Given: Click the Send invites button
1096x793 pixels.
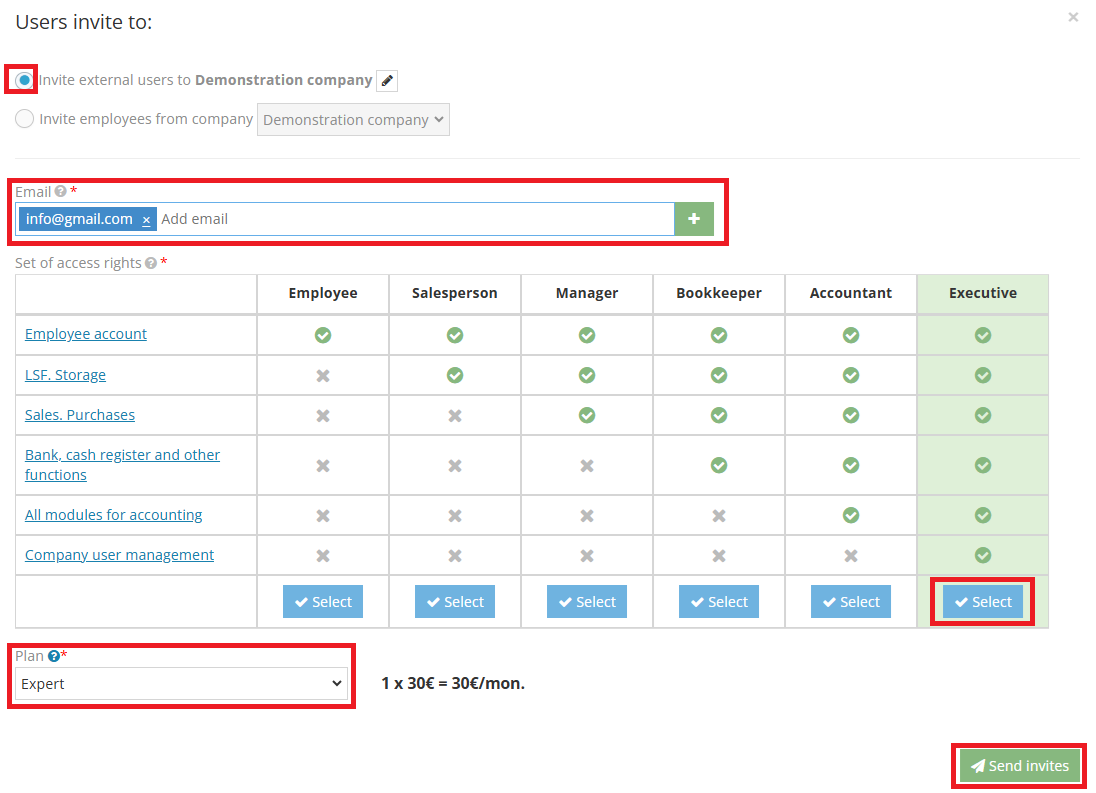Looking at the screenshot, I should coord(1019,765).
